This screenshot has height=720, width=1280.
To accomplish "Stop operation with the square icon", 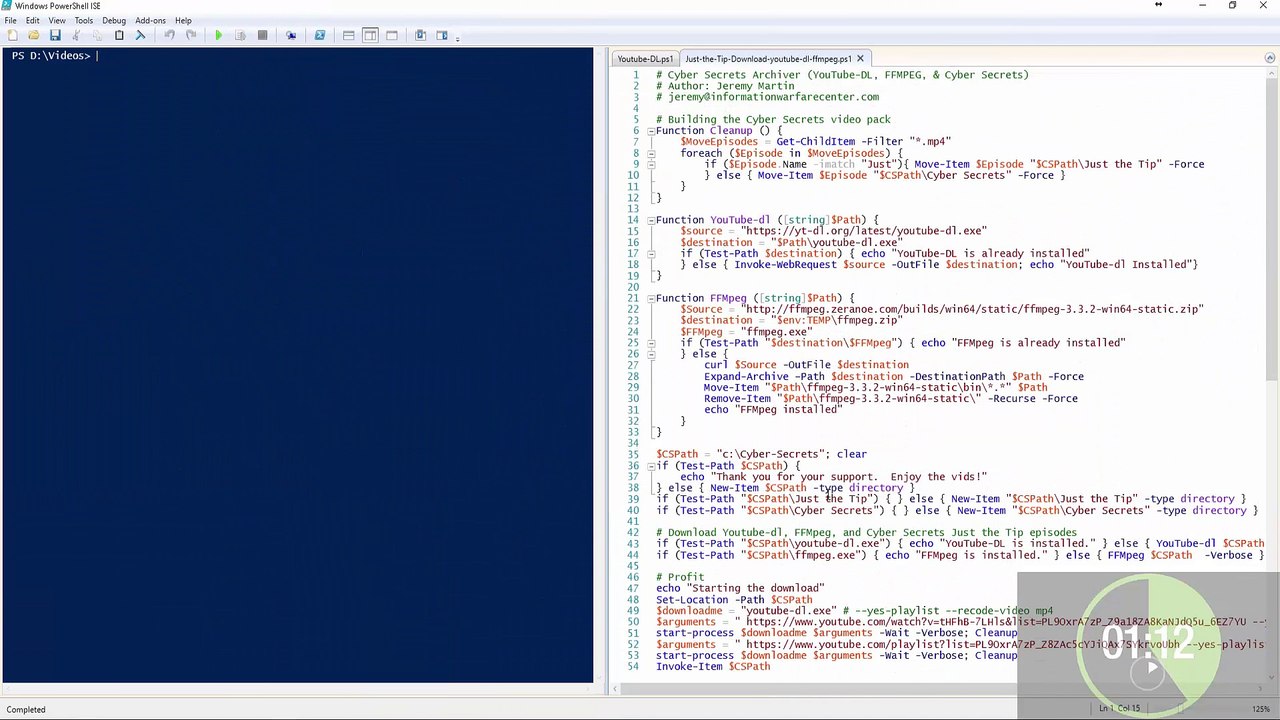I will pos(262,35).
